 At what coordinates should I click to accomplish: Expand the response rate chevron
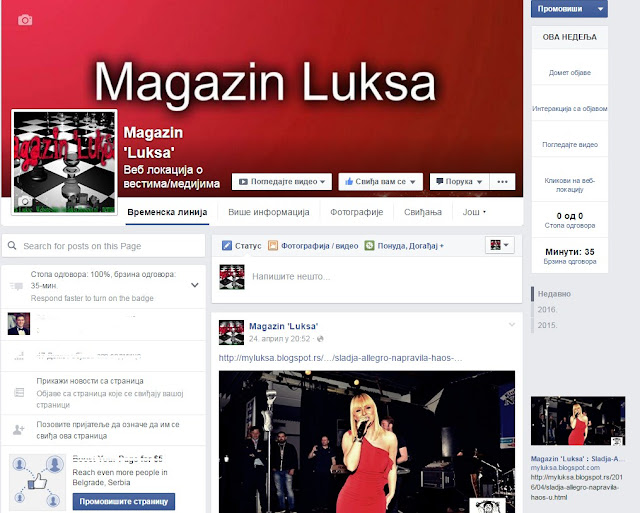click(195, 285)
